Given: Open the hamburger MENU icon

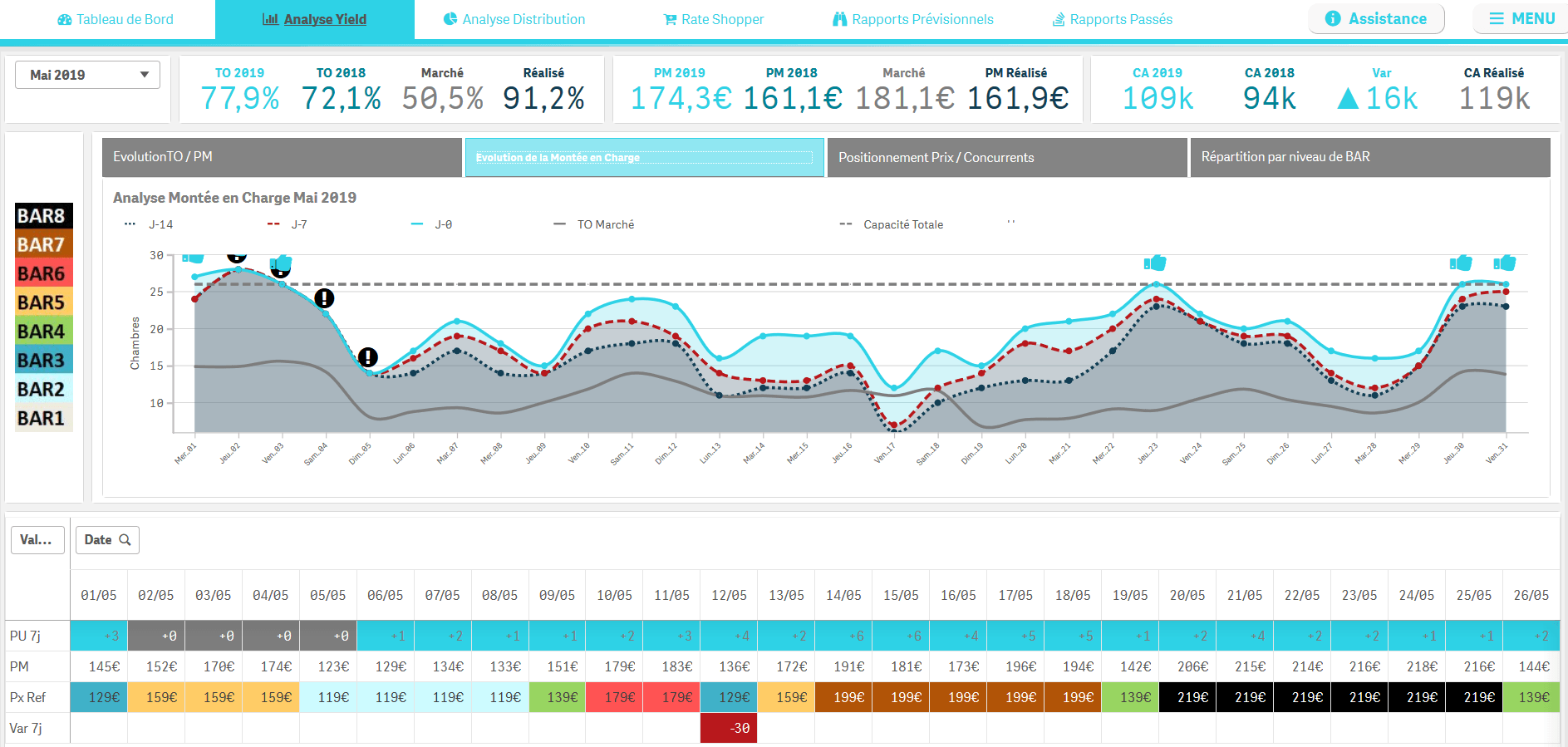Looking at the screenshot, I should 1497,19.
